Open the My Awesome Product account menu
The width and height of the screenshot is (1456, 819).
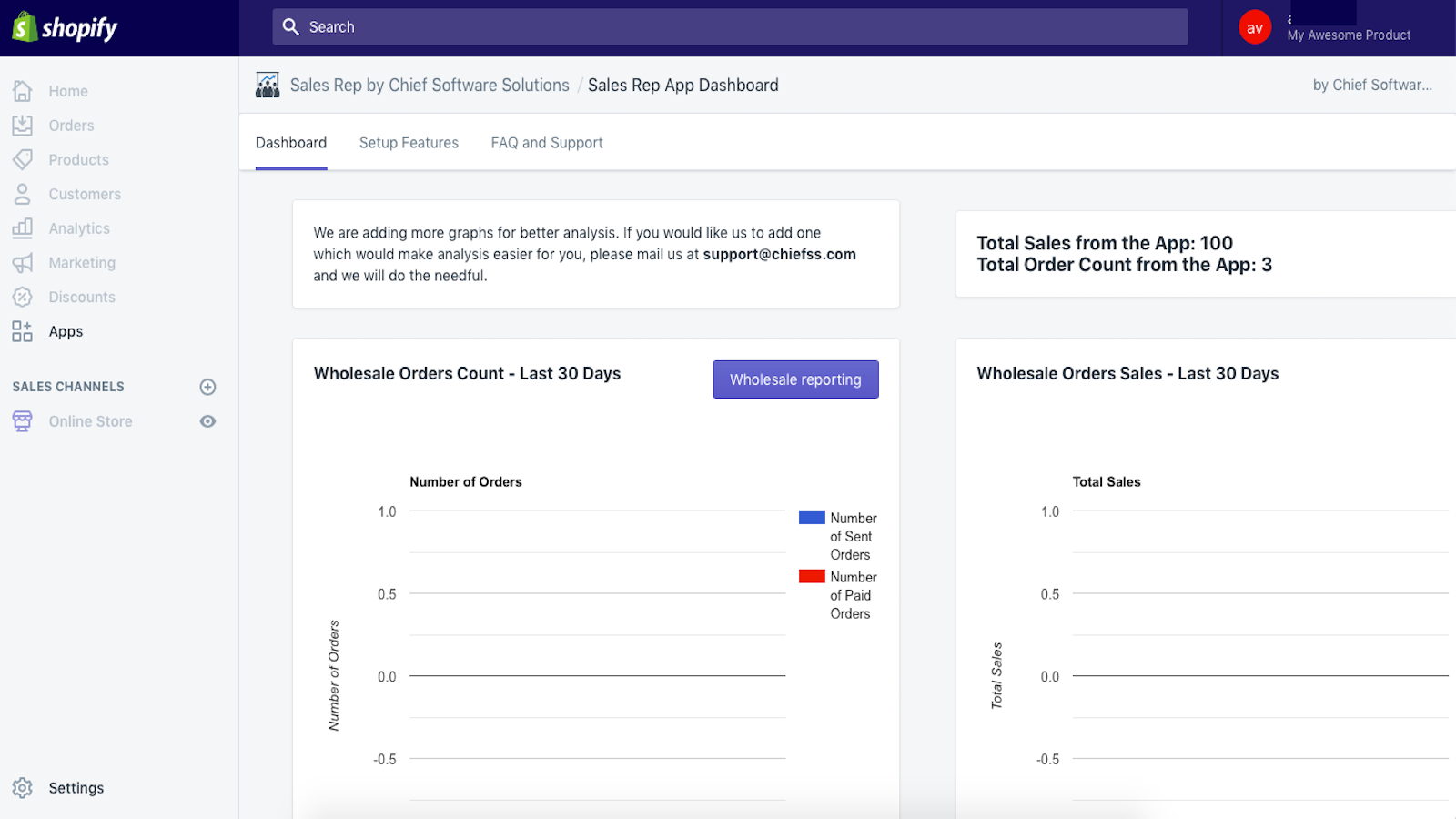[1349, 35]
